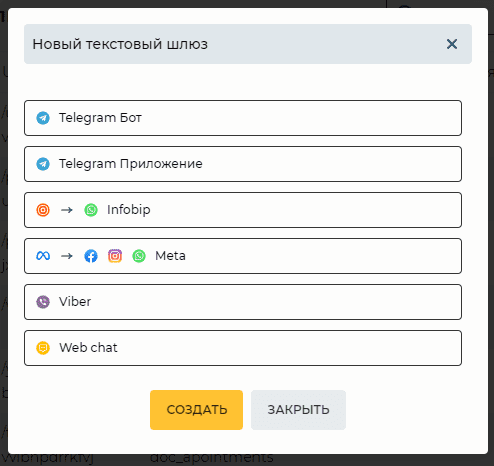Close the Новый текстовый шлюз dialog
This screenshot has width=494, height=466.
(x=452, y=44)
